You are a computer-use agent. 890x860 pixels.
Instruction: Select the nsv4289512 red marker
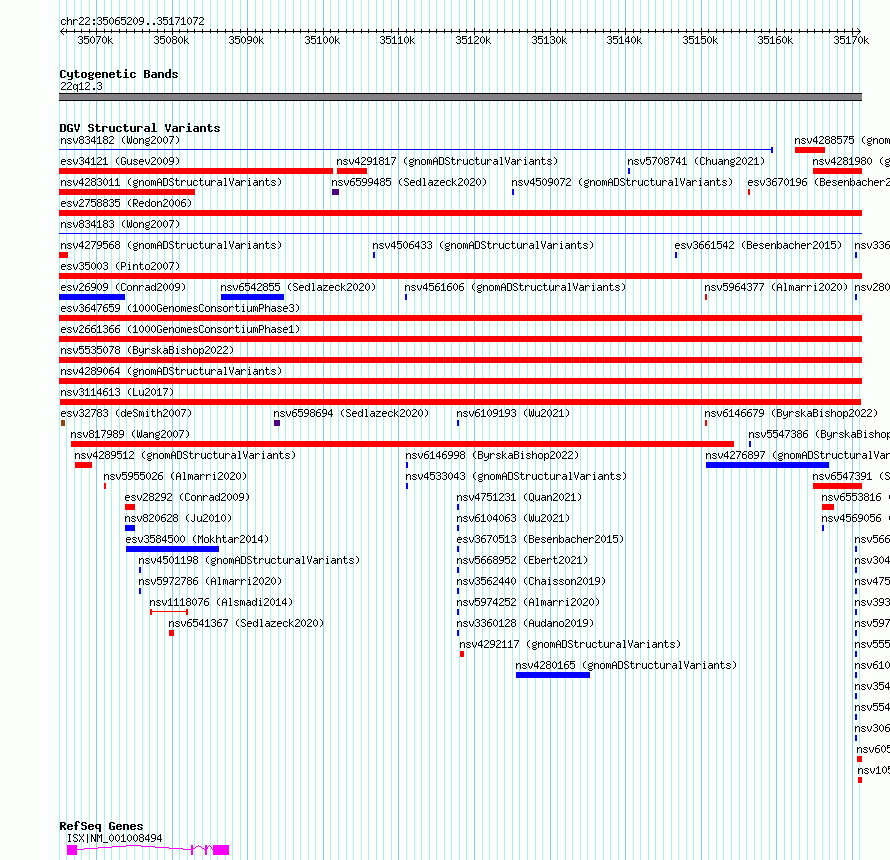click(x=83, y=465)
